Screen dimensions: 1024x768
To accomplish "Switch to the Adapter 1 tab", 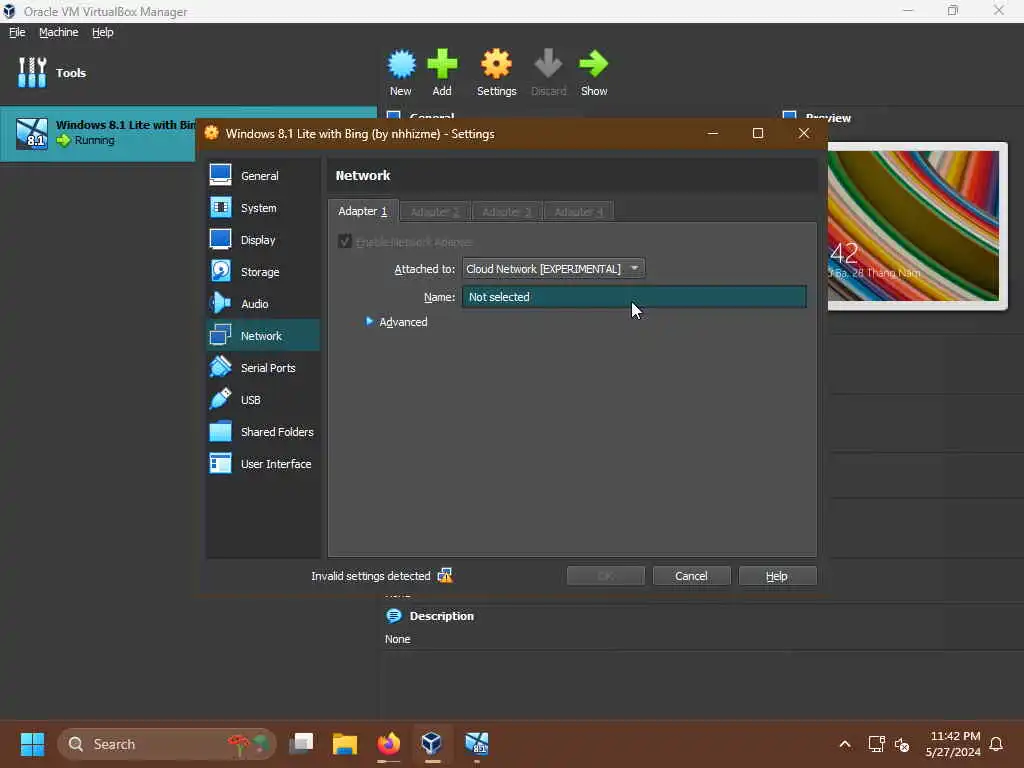I will [362, 211].
